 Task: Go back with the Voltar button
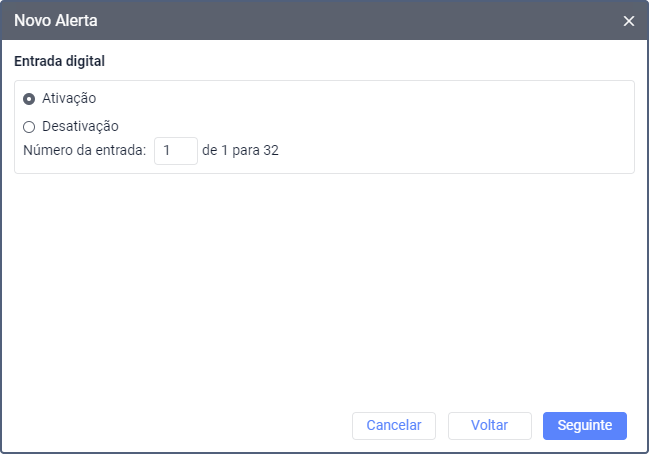[490, 425]
